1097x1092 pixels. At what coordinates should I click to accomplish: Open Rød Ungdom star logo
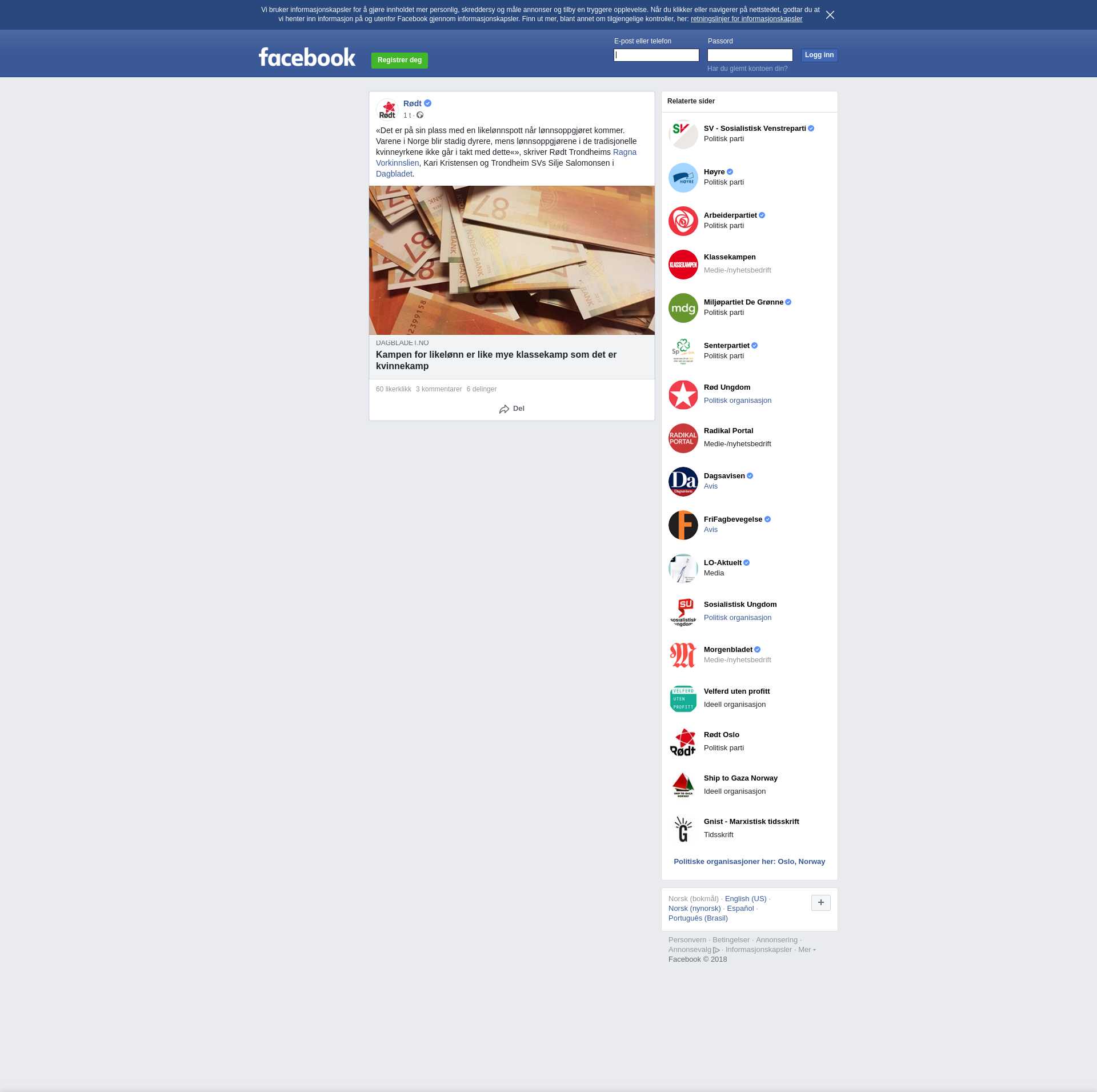pos(683,395)
